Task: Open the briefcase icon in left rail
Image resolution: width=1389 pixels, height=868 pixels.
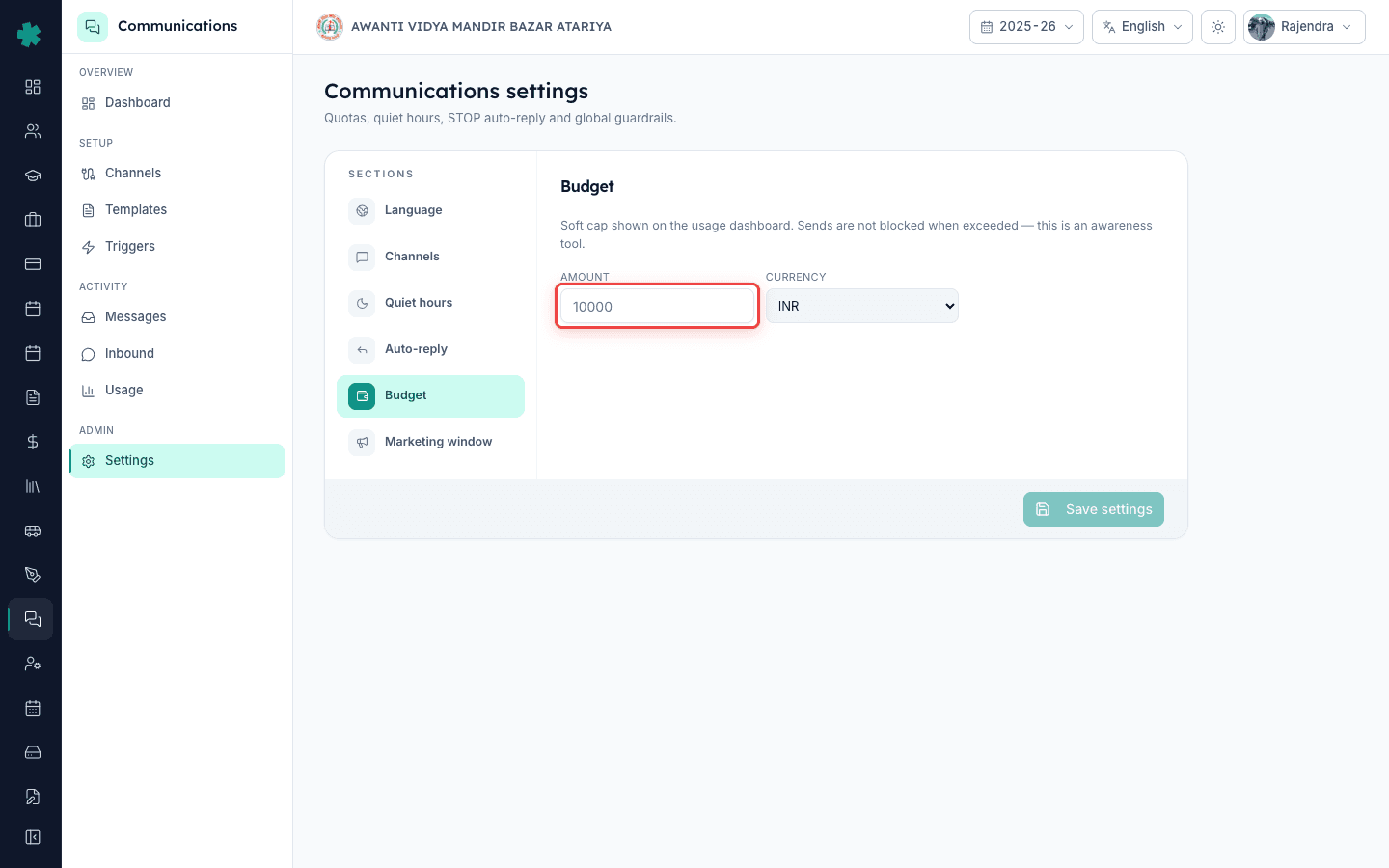Action: point(33,220)
